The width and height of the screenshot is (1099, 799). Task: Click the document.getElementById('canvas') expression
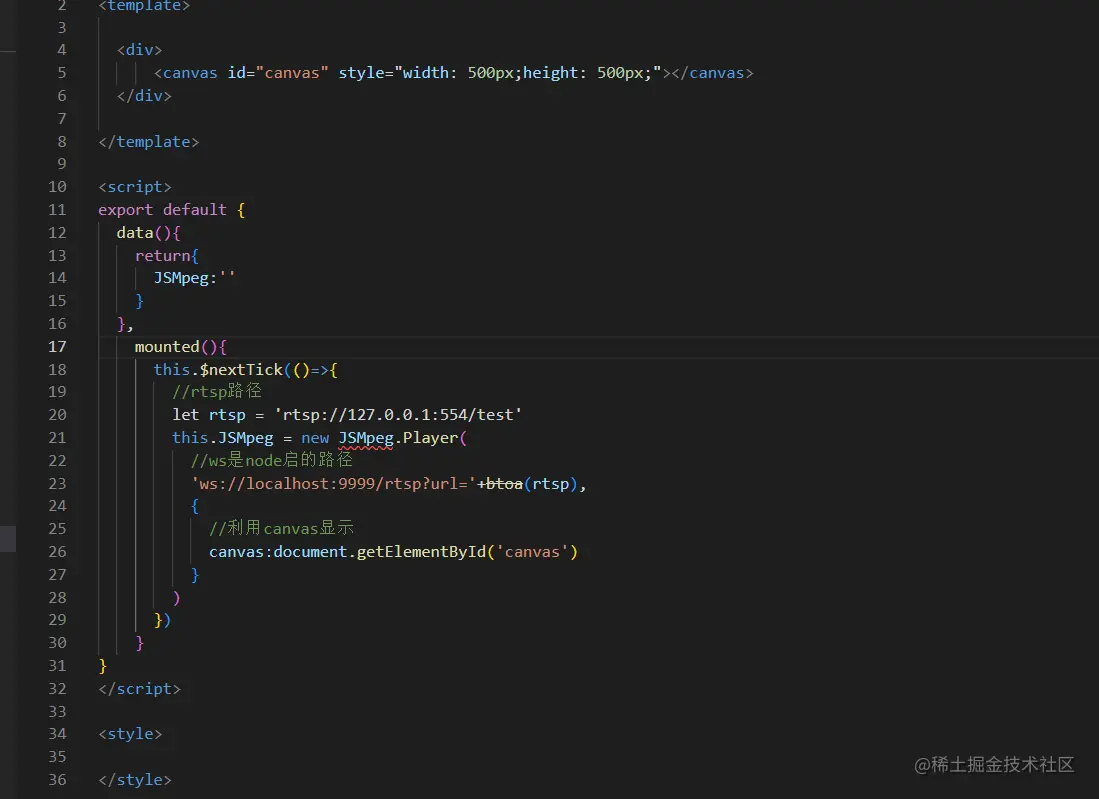(x=425, y=552)
